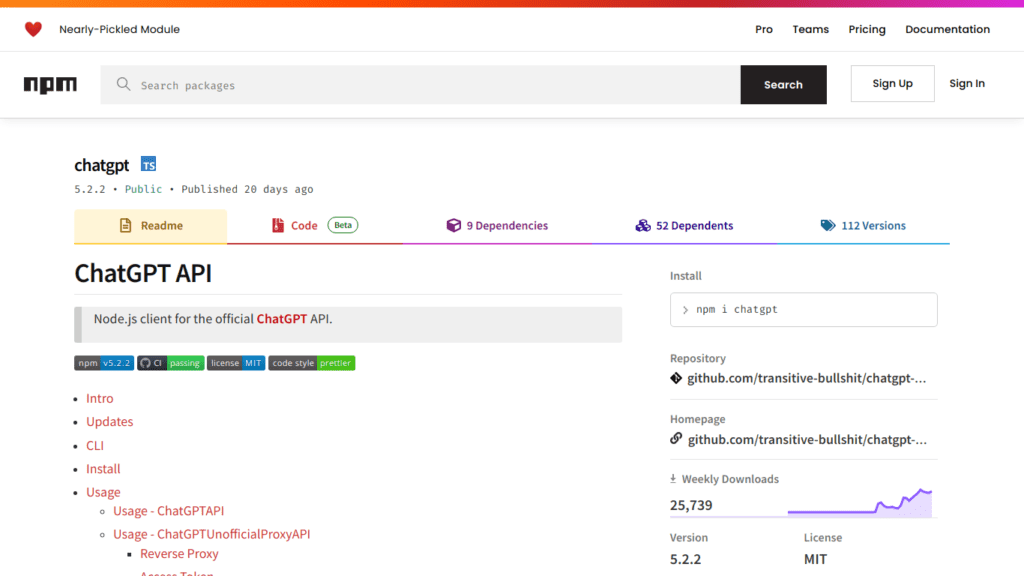Click the network icon on 52 Dependents tab

tap(643, 225)
